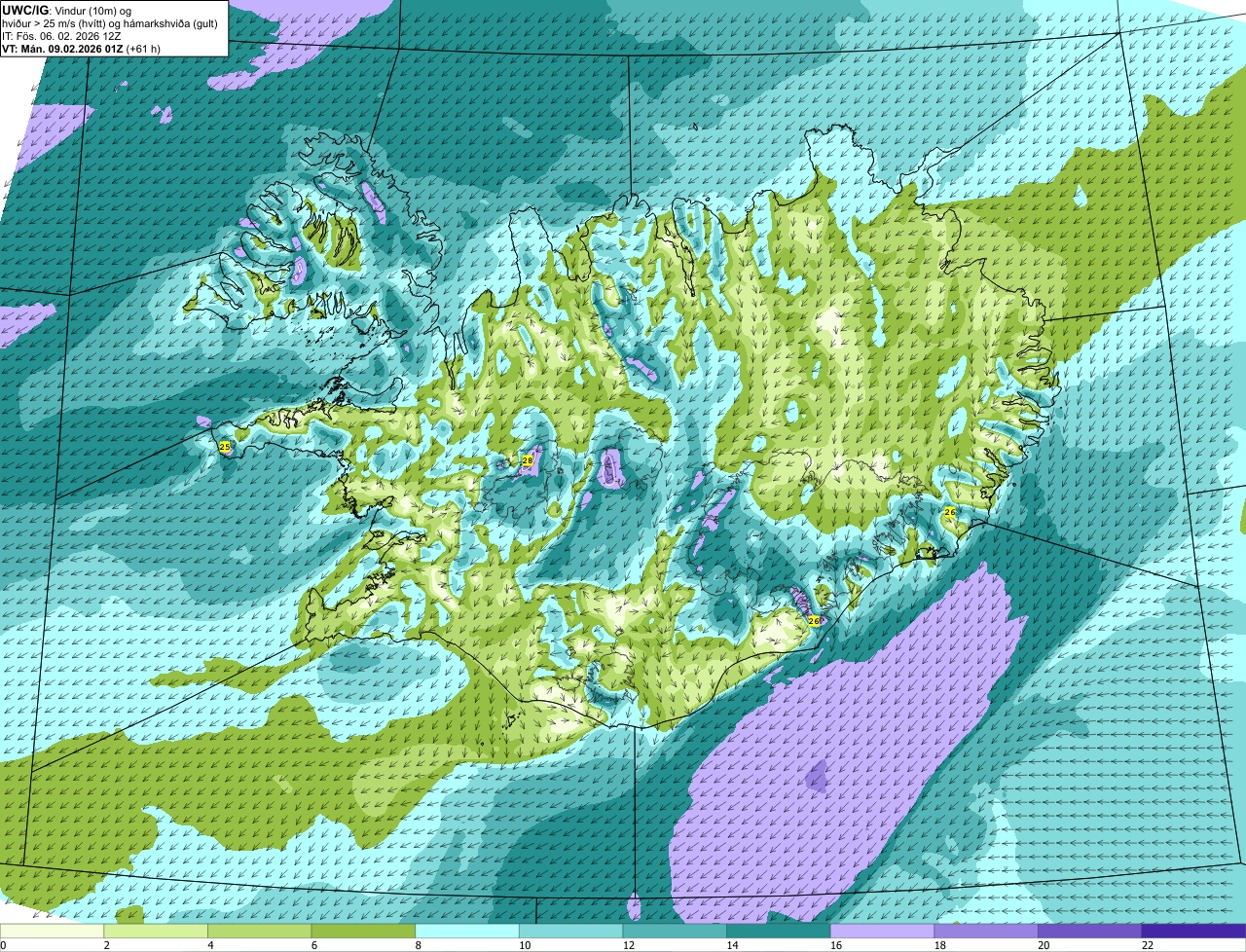1246x952 pixels.
Task: Click the '6' tick label on the color scale
Action: [x=314, y=945]
